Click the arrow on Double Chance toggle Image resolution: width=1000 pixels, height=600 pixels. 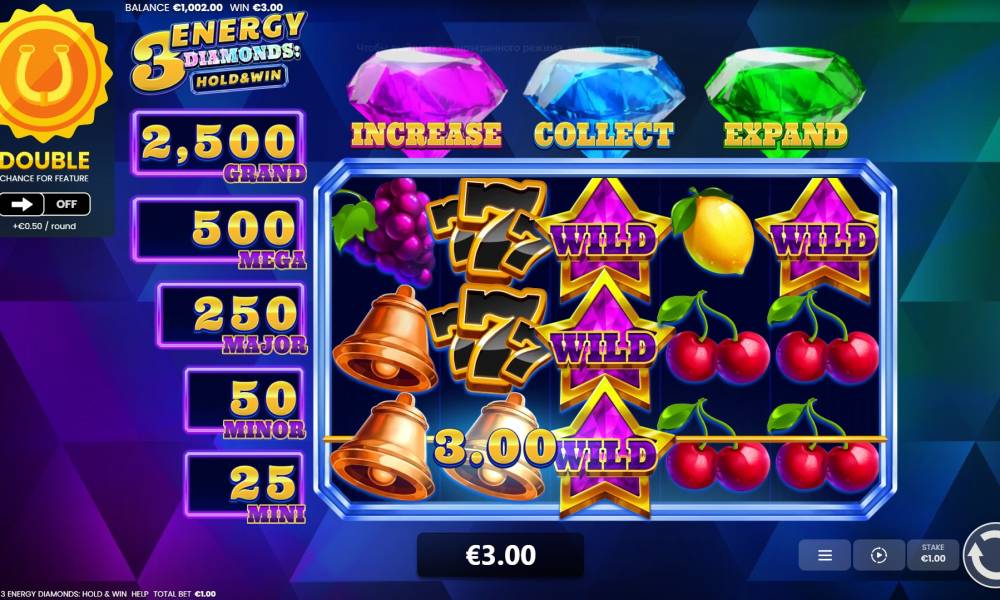22,204
